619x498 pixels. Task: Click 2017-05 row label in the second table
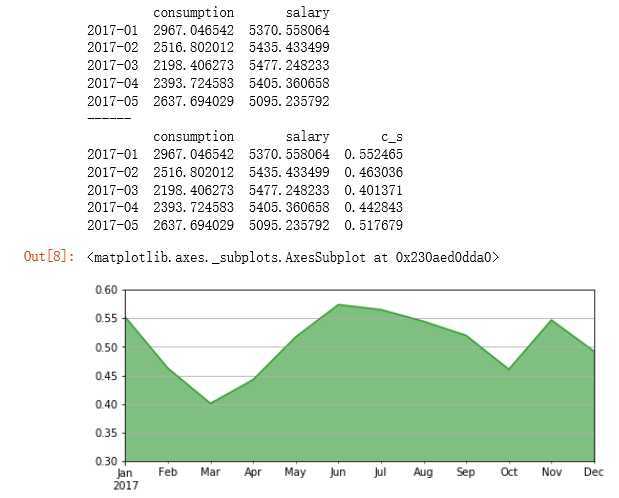coord(113,226)
